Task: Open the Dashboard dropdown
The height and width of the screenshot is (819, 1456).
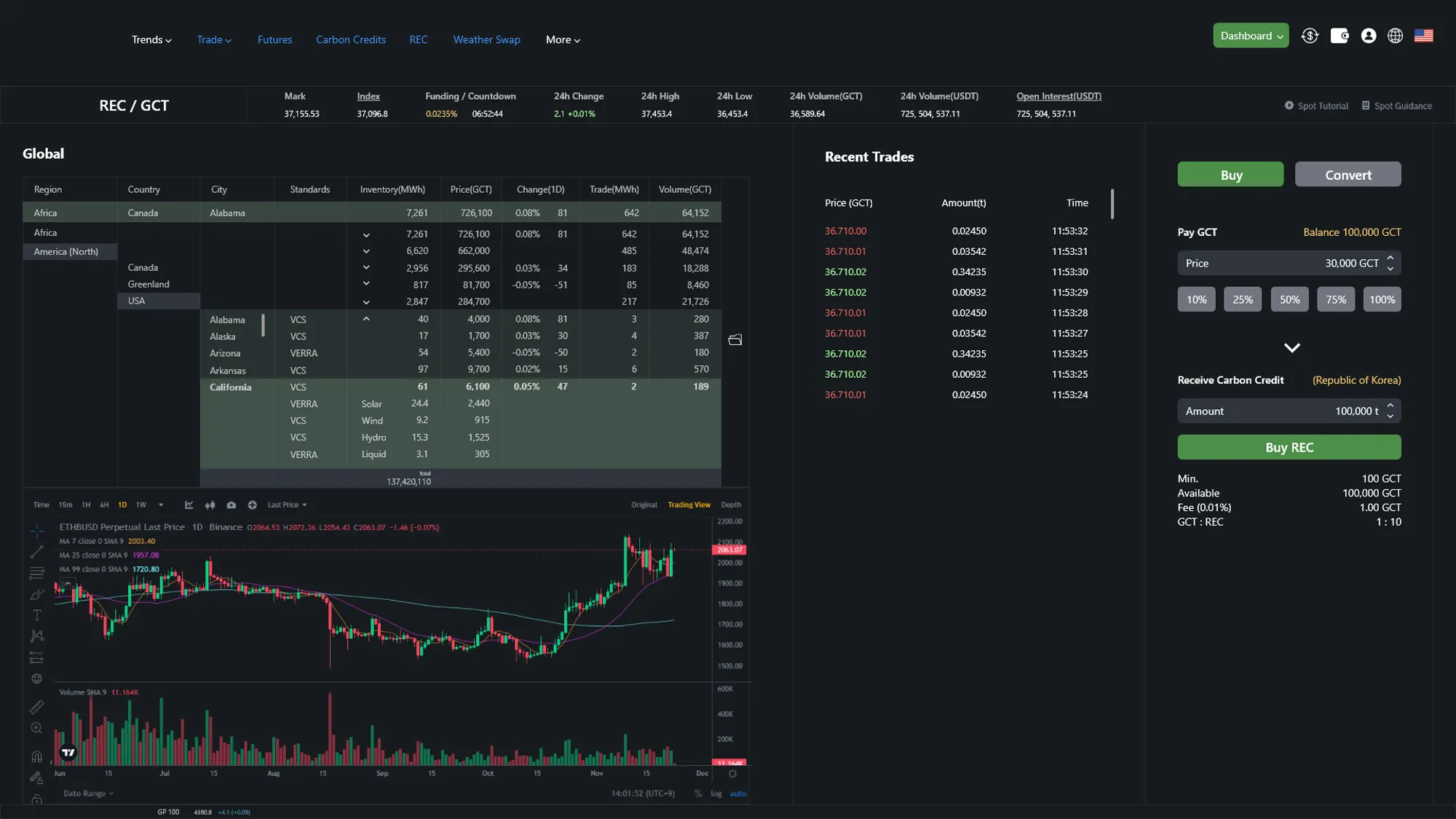Action: click(1250, 36)
